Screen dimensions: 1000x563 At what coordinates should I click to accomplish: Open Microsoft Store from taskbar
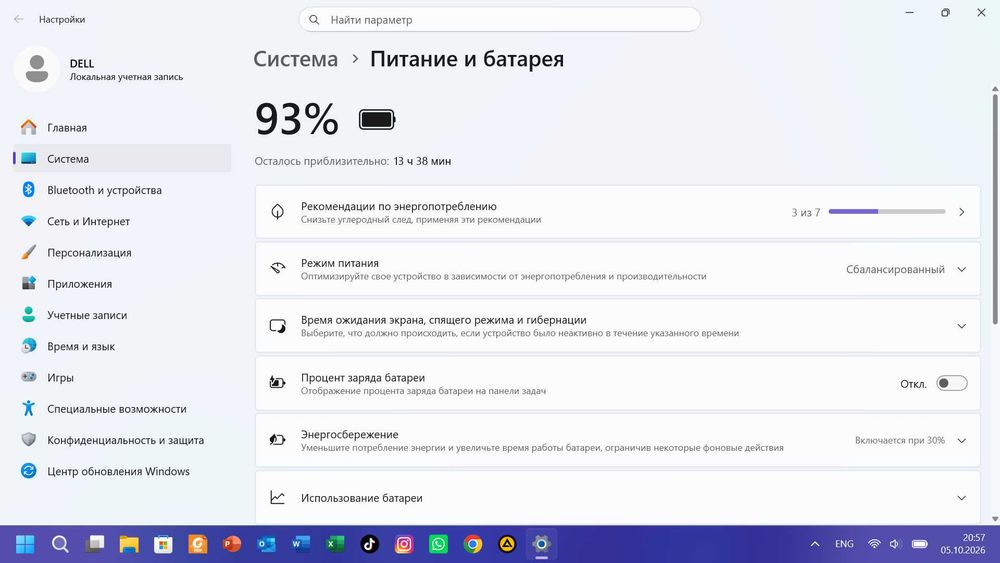click(163, 544)
